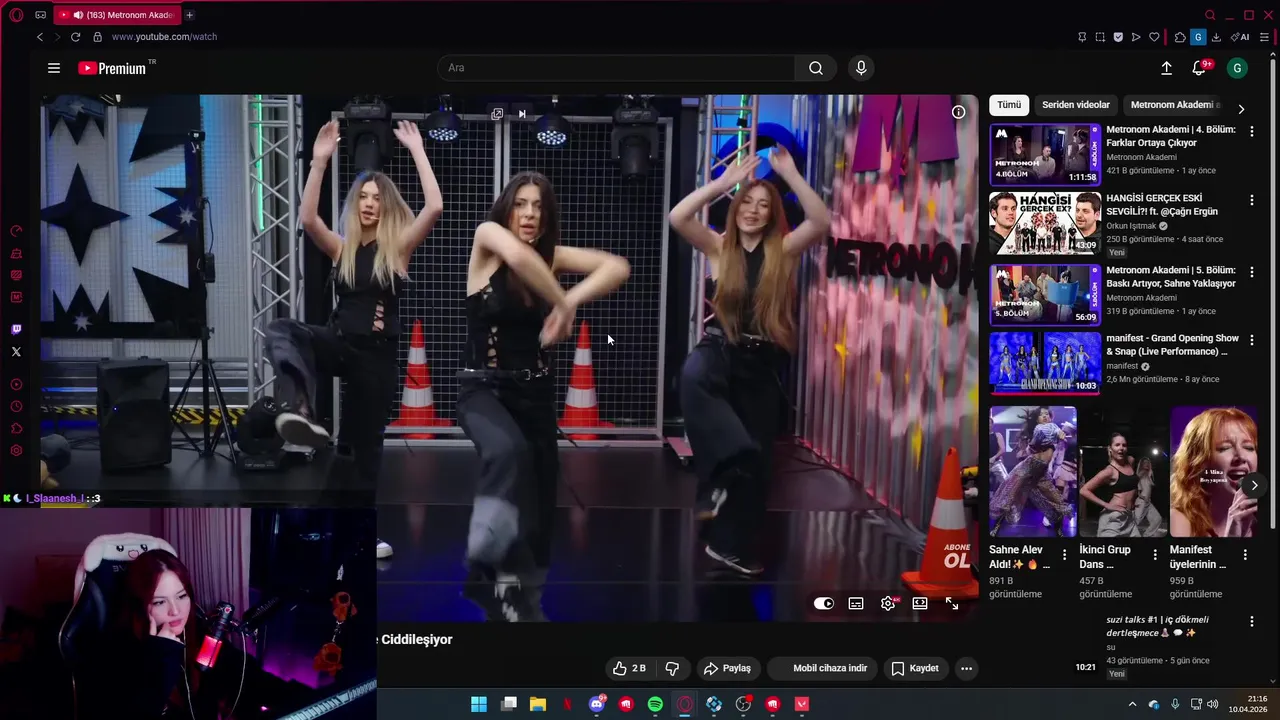Start voice search with microphone
This screenshot has width=1280, height=720.
pos(861,68)
